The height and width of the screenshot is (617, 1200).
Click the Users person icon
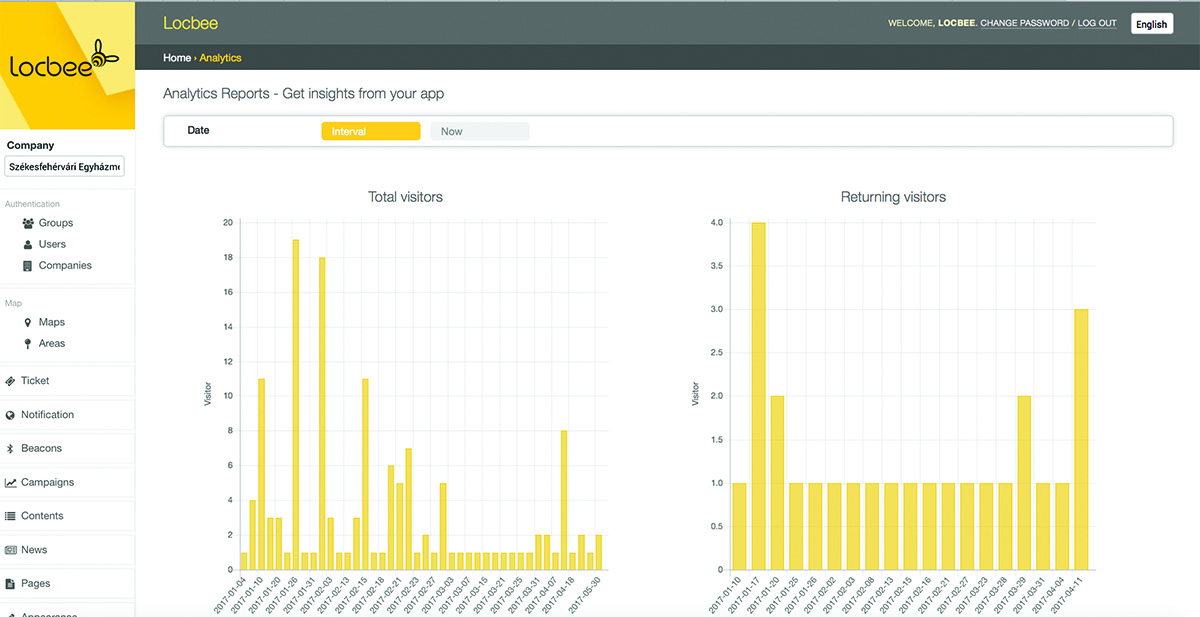point(28,244)
